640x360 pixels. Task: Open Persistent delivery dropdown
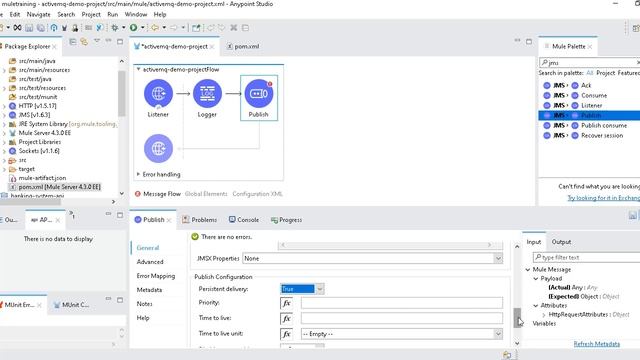pyautogui.click(x=320, y=289)
